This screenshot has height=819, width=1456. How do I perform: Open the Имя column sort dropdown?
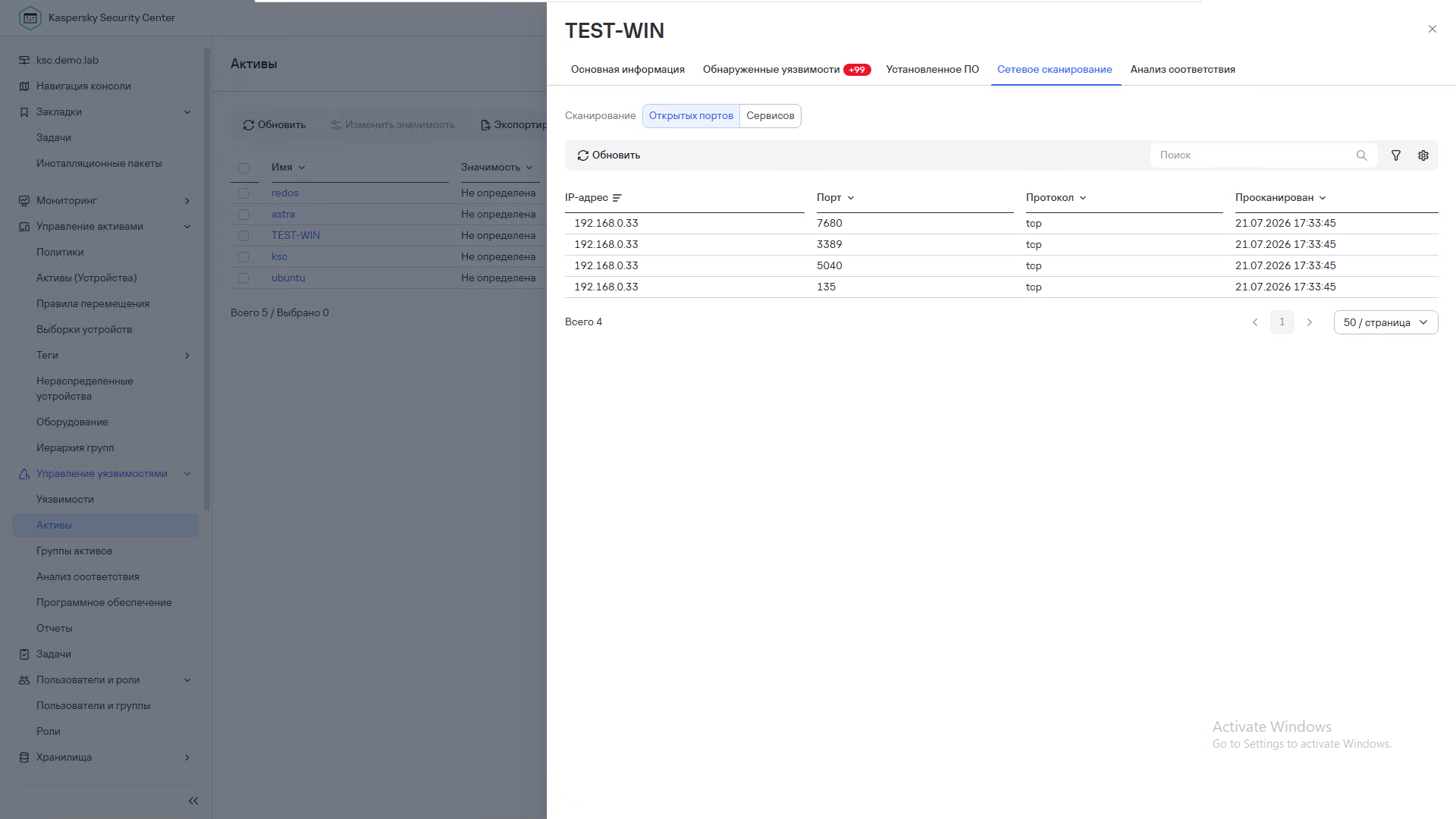[x=302, y=168]
